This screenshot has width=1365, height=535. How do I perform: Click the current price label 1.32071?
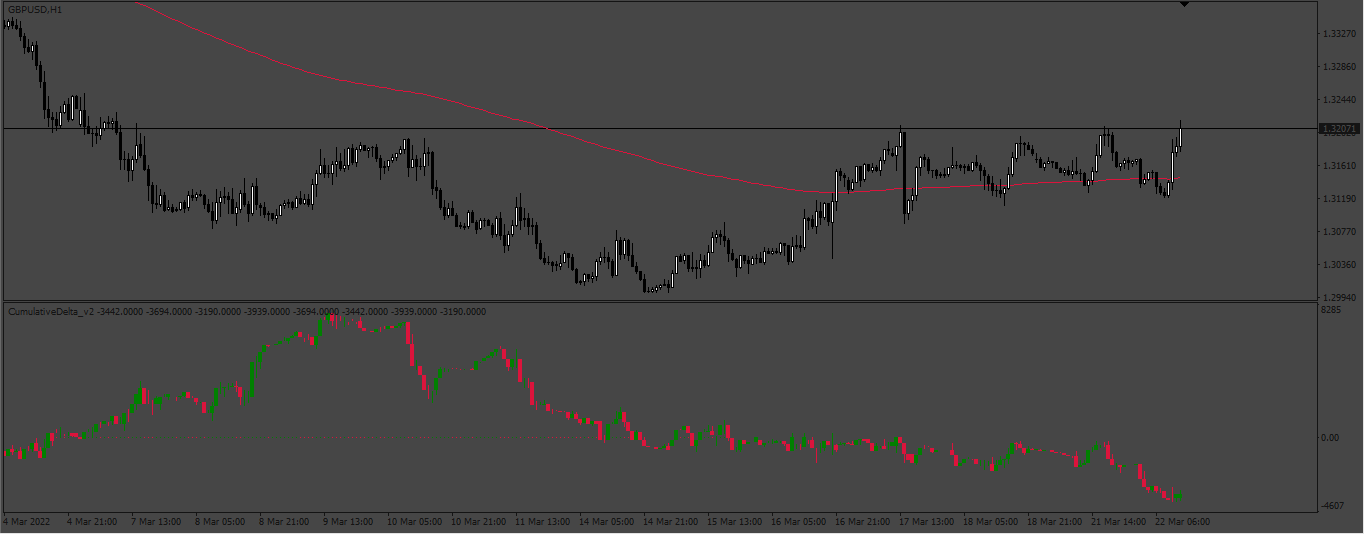pos(1339,129)
